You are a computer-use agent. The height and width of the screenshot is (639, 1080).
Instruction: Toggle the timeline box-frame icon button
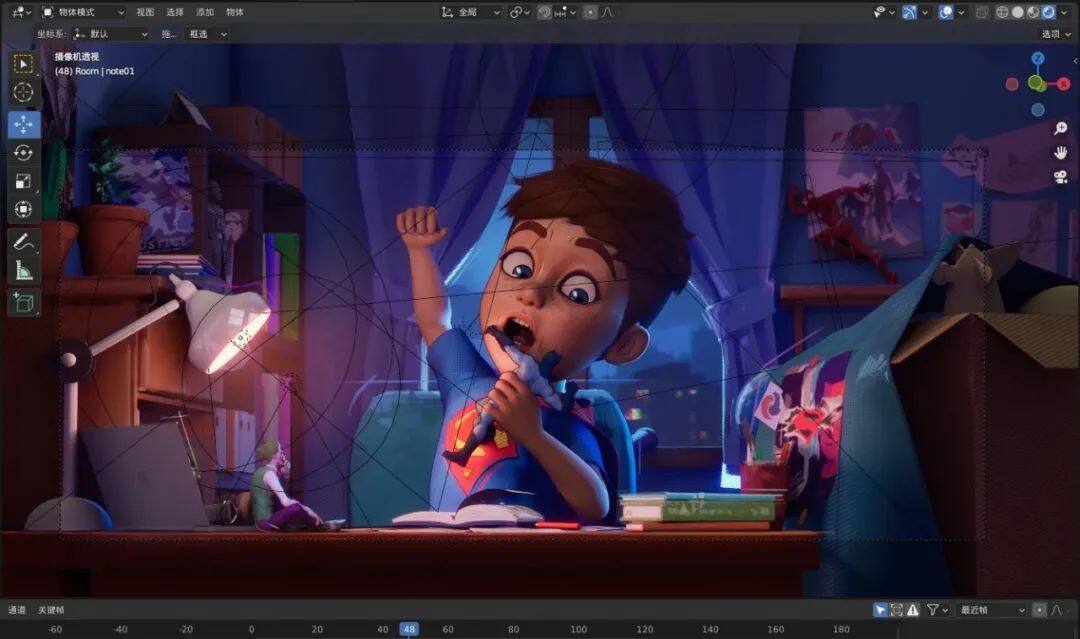tap(897, 610)
